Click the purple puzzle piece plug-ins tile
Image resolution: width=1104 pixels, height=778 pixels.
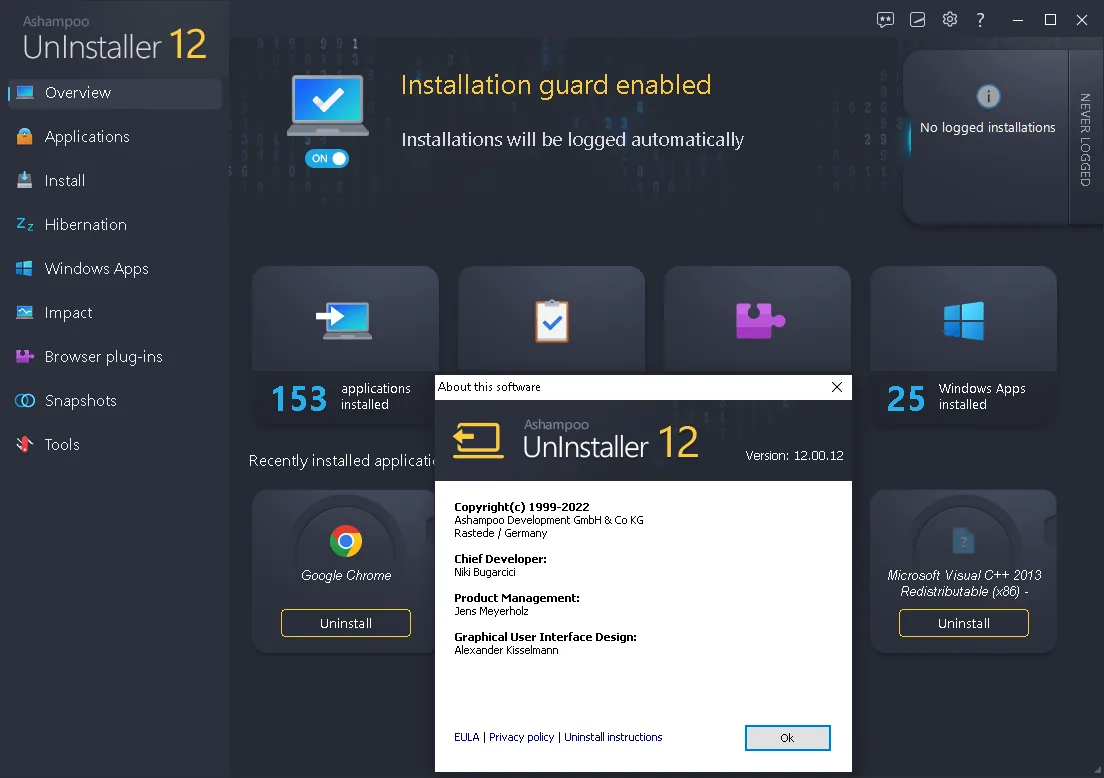pos(759,320)
